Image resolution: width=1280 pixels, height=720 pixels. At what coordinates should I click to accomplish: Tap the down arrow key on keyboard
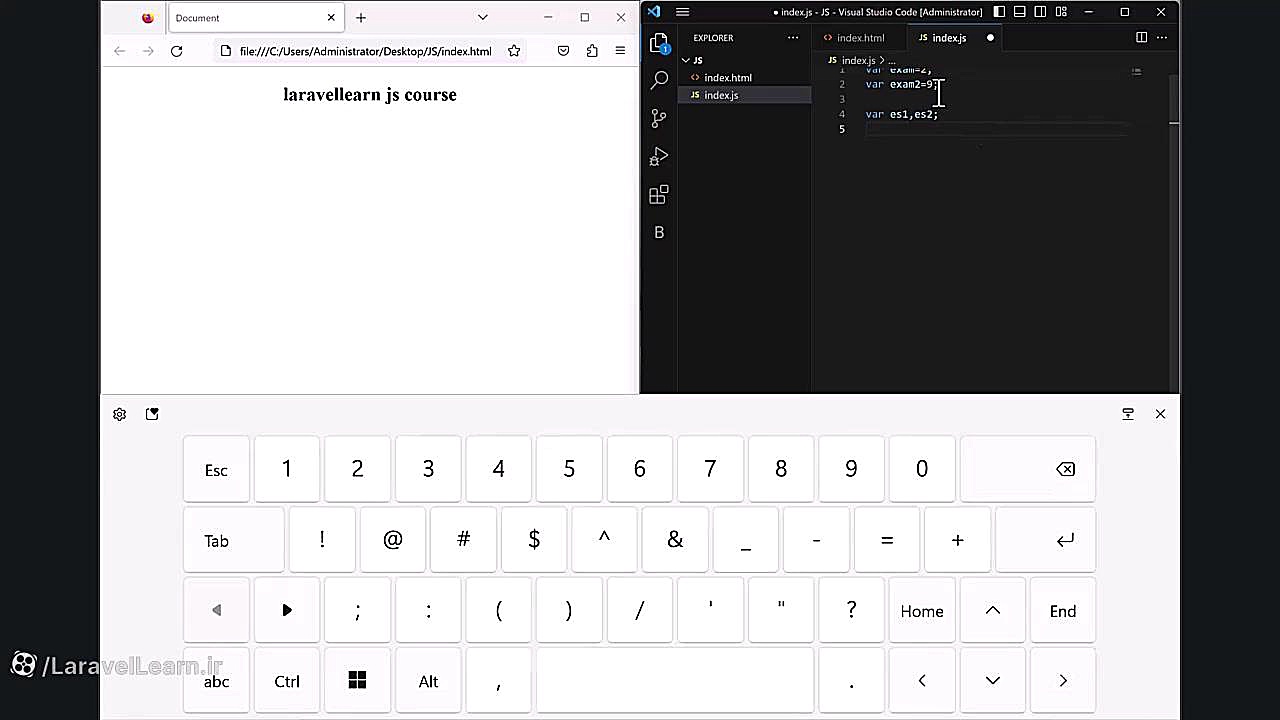(993, 681)
